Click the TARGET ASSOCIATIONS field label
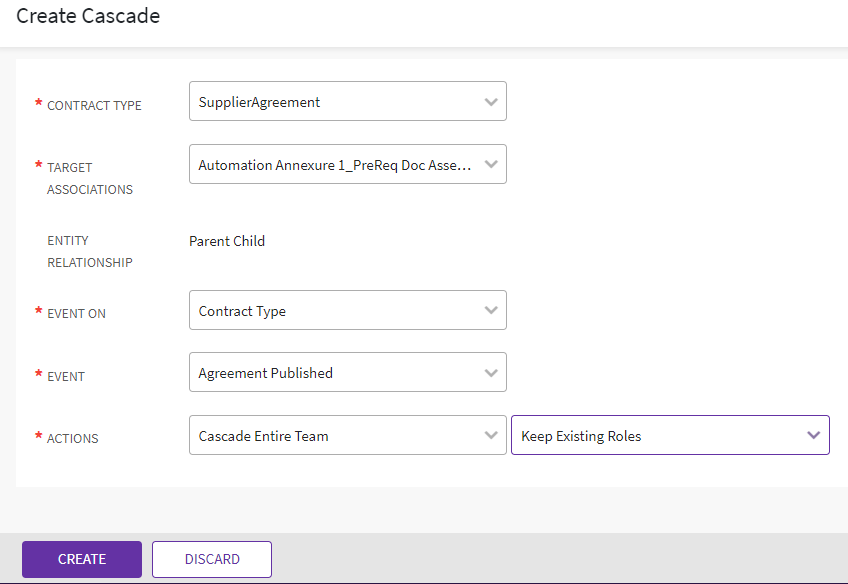This screenshot has height=584, width=848. pos(89,178)
